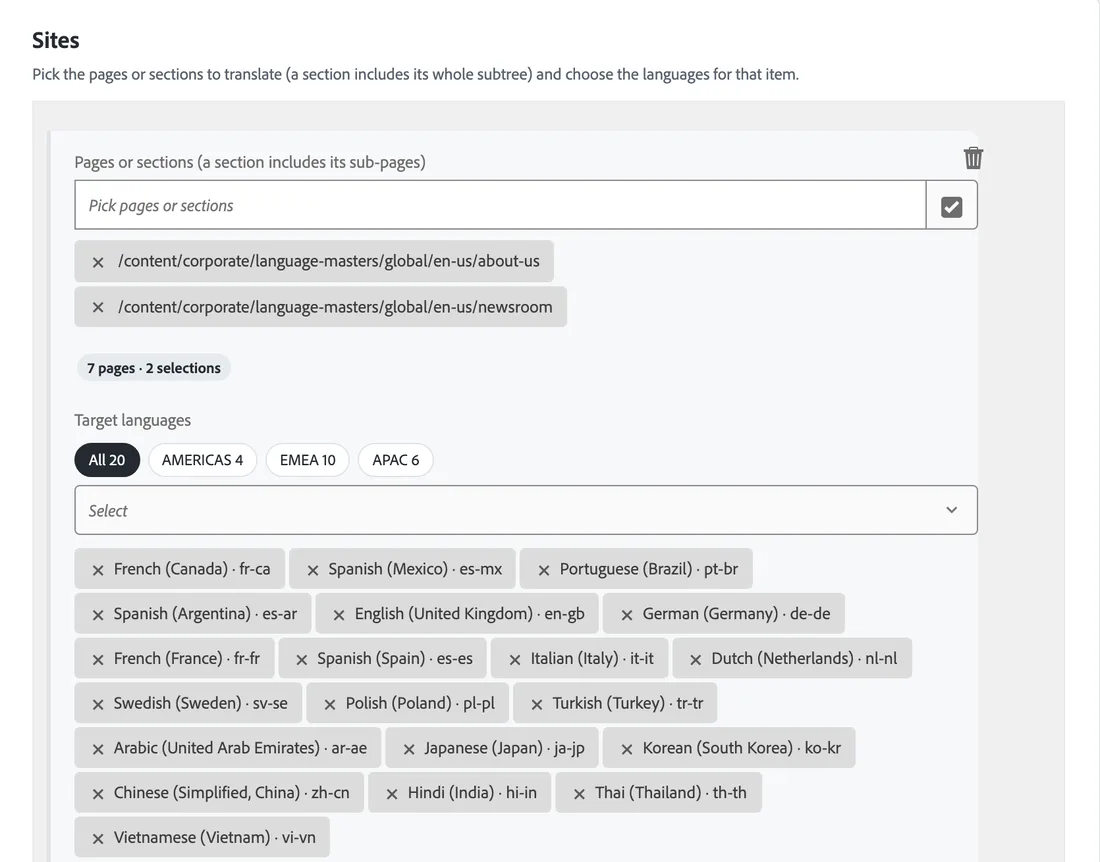Filter languages by AMERICAS 4
Image resolution: width=1100 pixels, height=862 pixels.
[202, 460]
